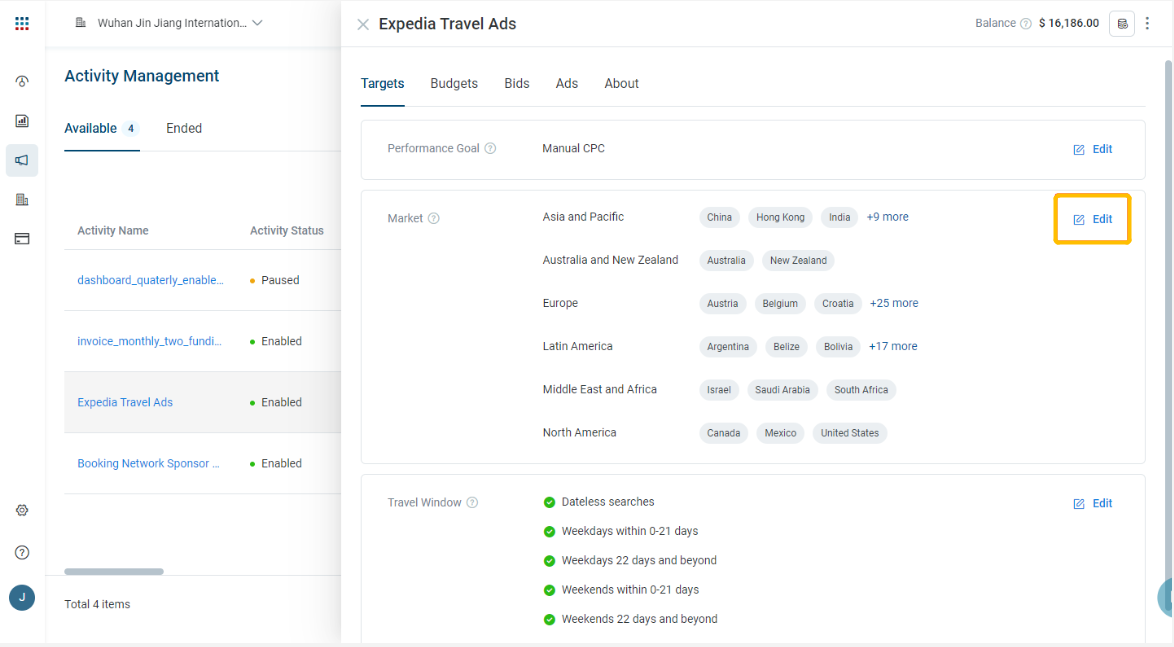Click the activity table horizontal scrollbar
Screen dimensions: 1174x647
click(x=114, y=571)
